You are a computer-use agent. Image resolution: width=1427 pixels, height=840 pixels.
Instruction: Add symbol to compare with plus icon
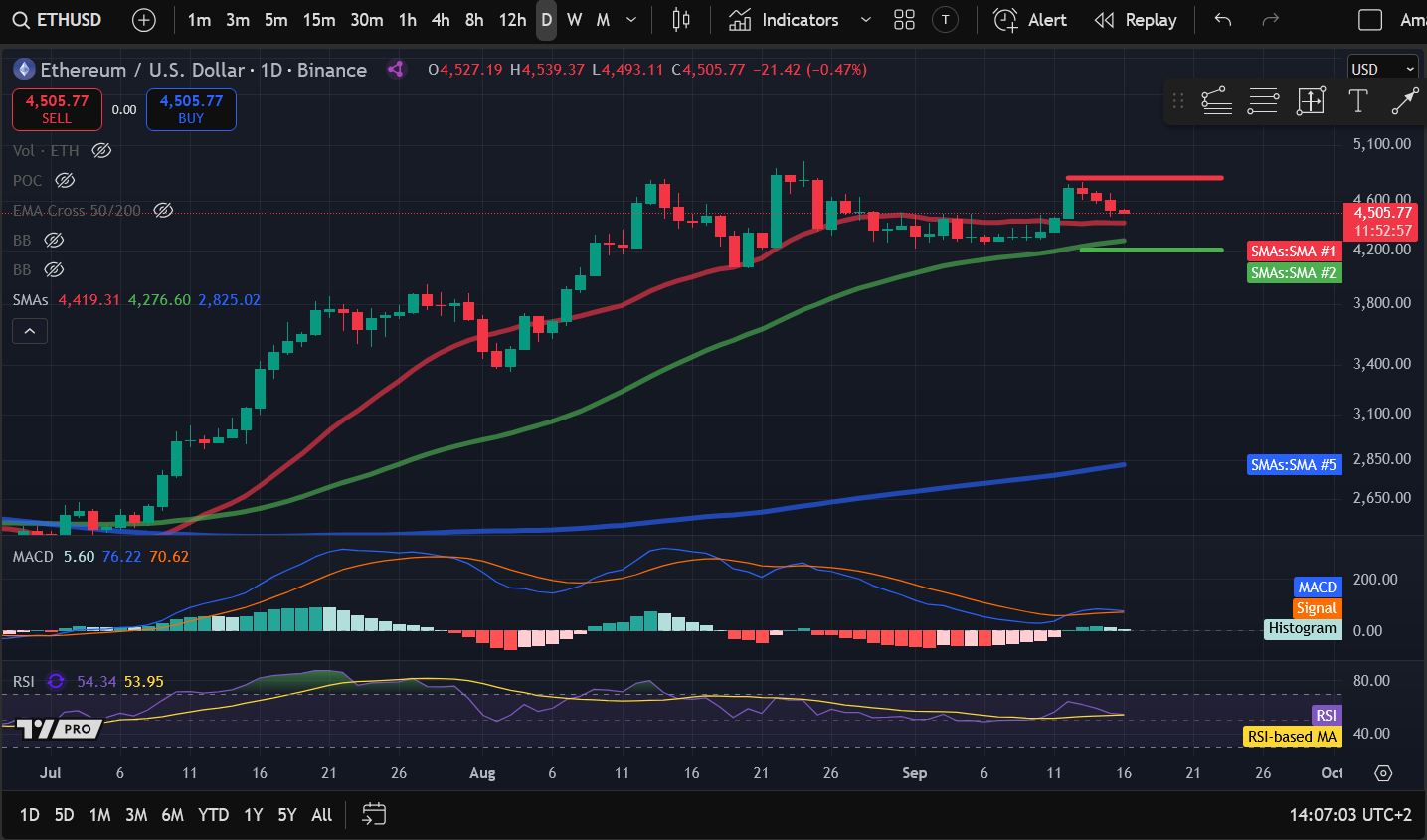point(144,20)
